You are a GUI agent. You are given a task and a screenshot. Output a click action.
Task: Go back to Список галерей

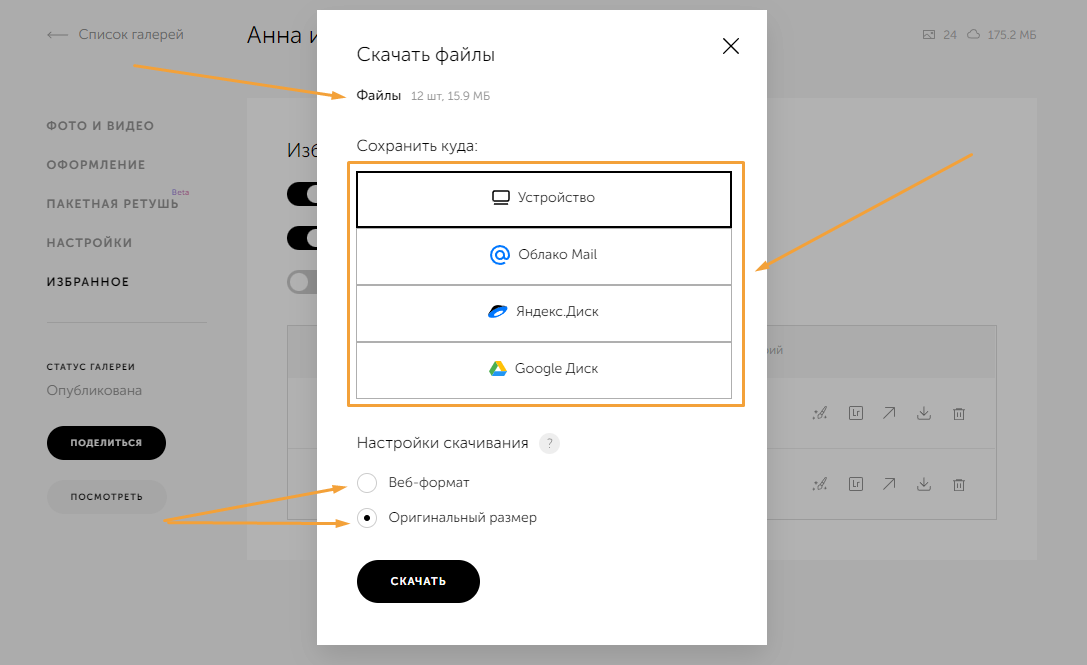point(116,35)
